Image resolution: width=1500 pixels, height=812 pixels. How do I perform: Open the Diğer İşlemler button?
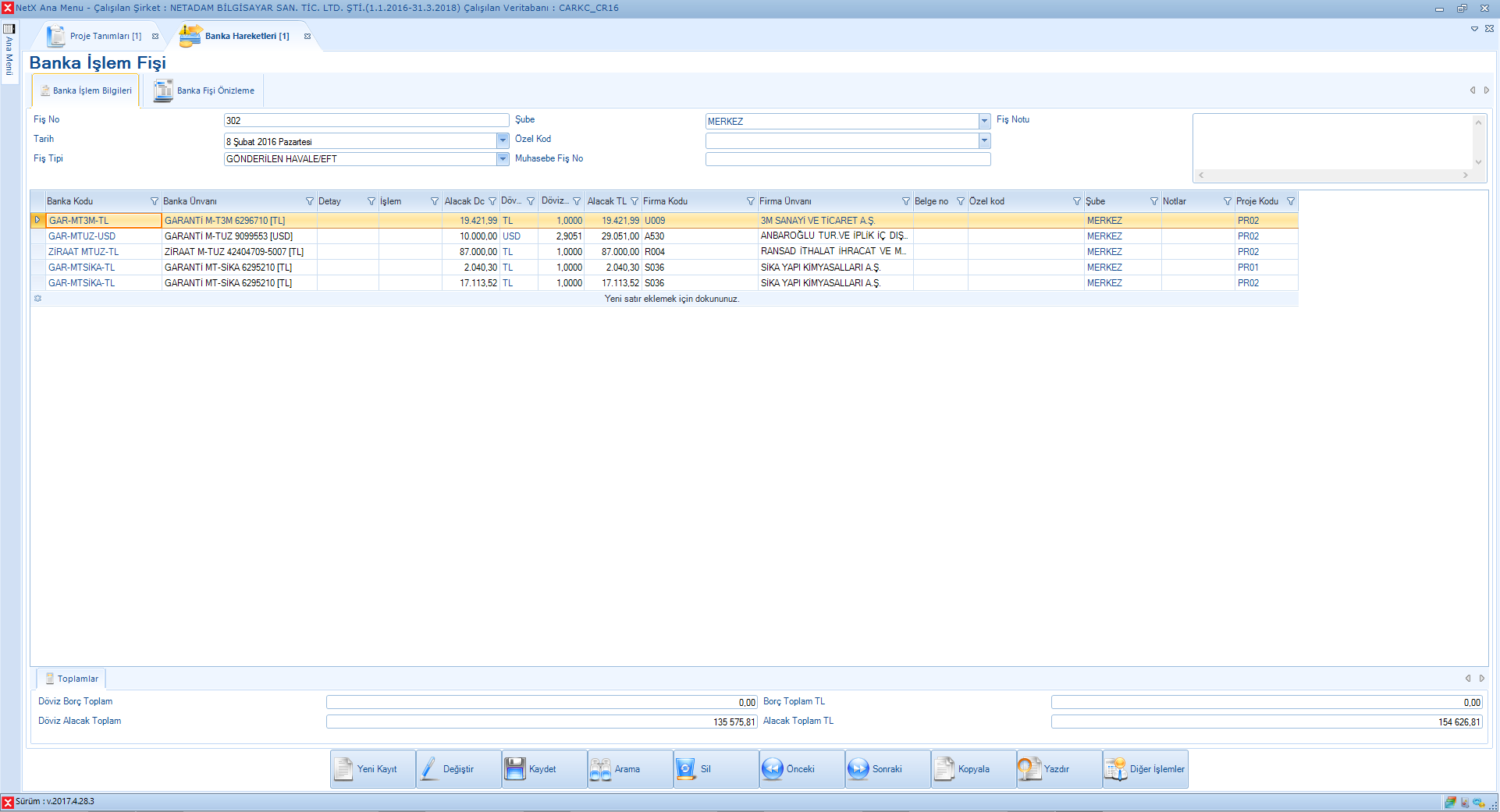point(1146,769)
